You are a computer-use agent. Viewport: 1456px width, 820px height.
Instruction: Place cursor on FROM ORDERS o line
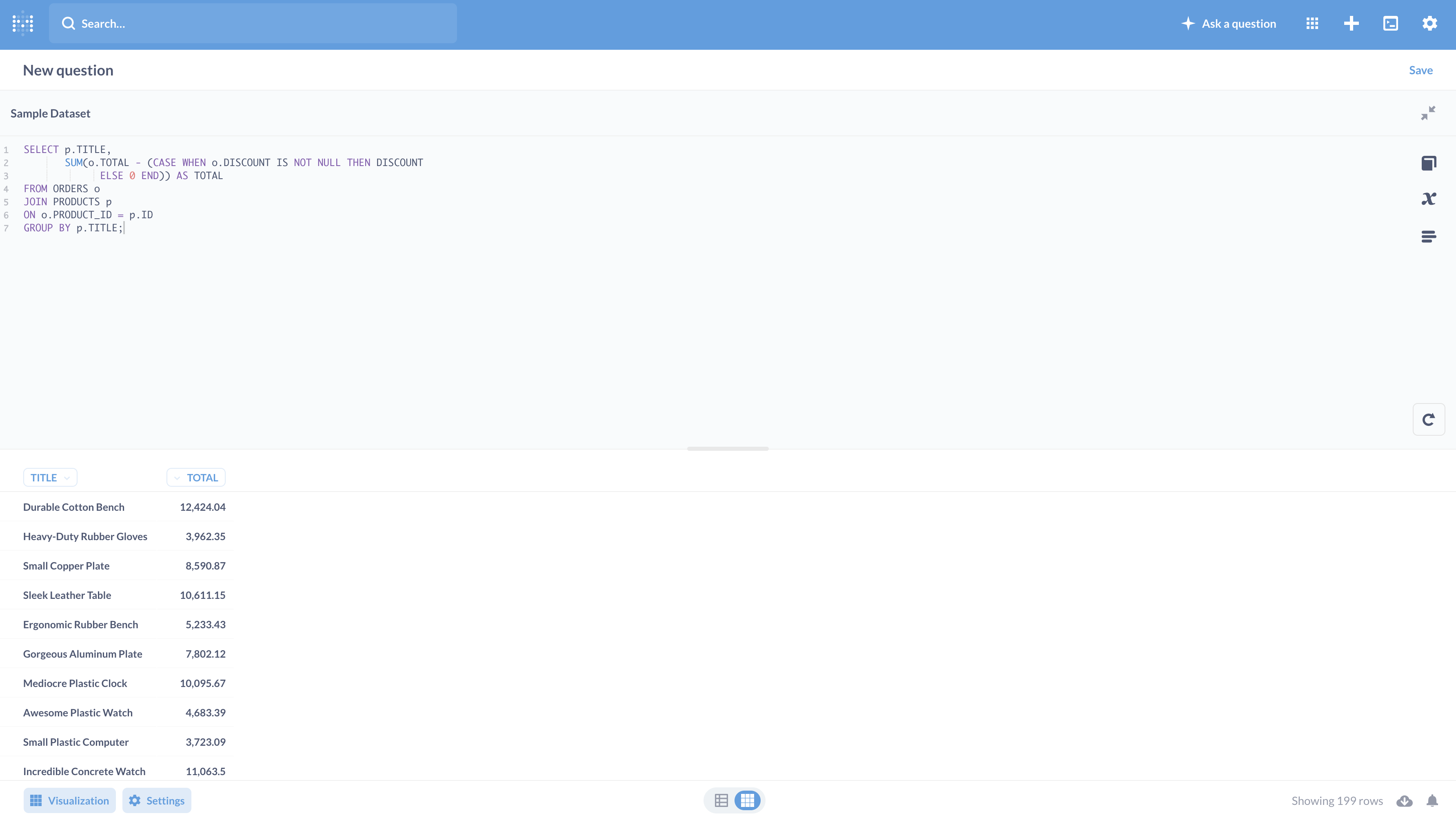coord(62,189)
